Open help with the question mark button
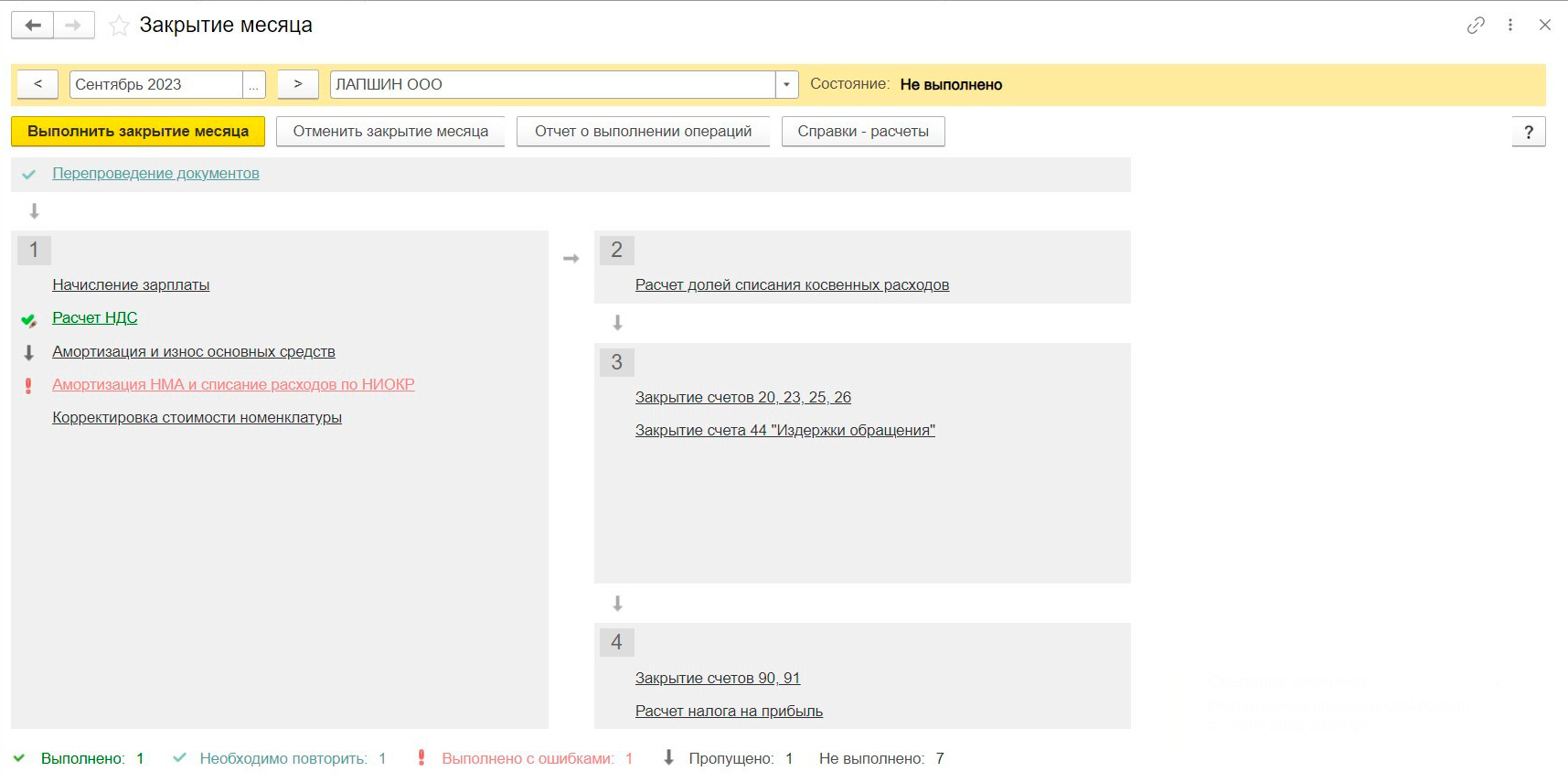Image resolution: width=1568 pixels, height=782 pixels. pyautogui.click(x=1529, y=132)
